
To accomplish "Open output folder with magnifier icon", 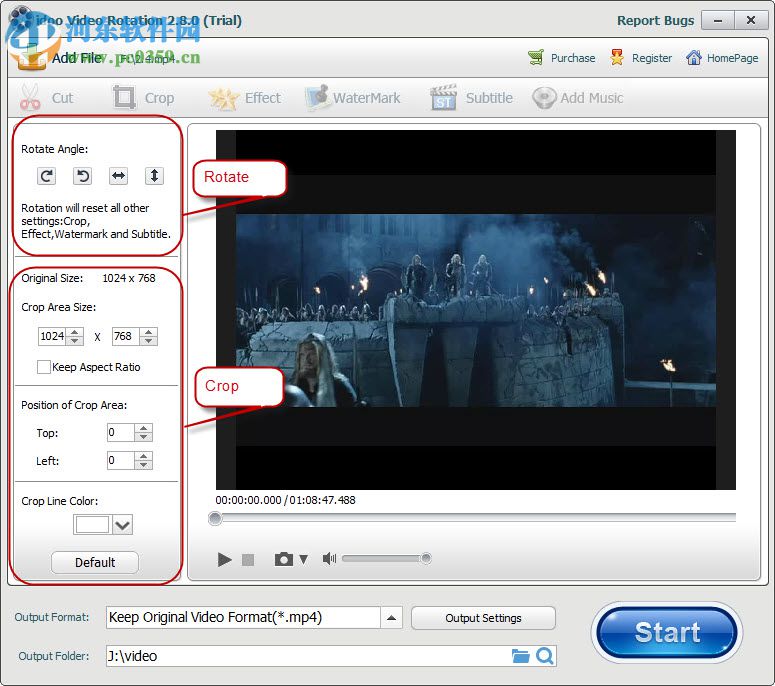I will click(545, 656).
